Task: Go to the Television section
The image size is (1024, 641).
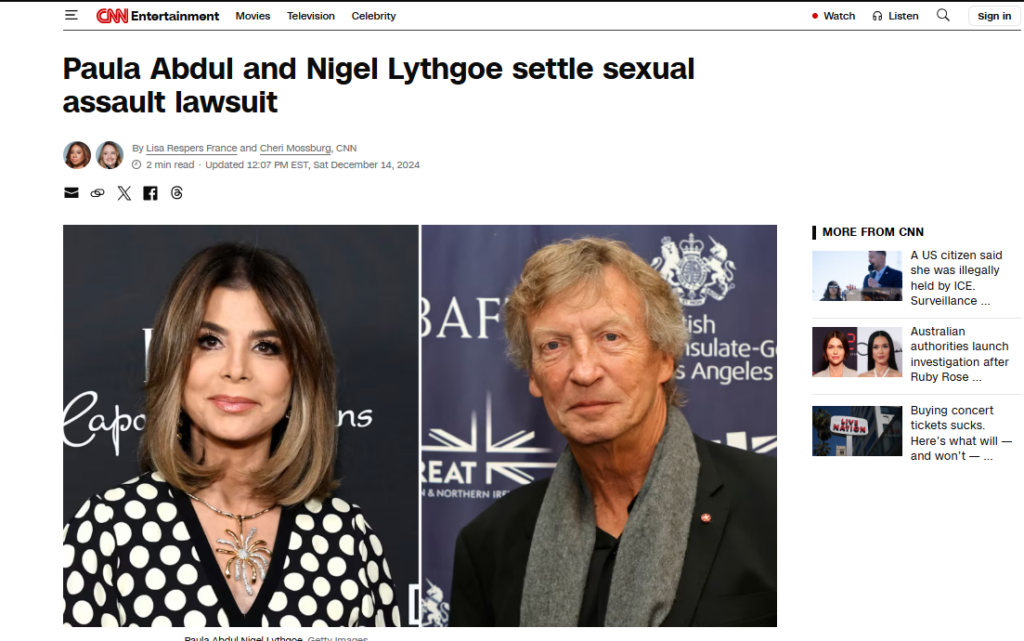Action: (311, 16)
